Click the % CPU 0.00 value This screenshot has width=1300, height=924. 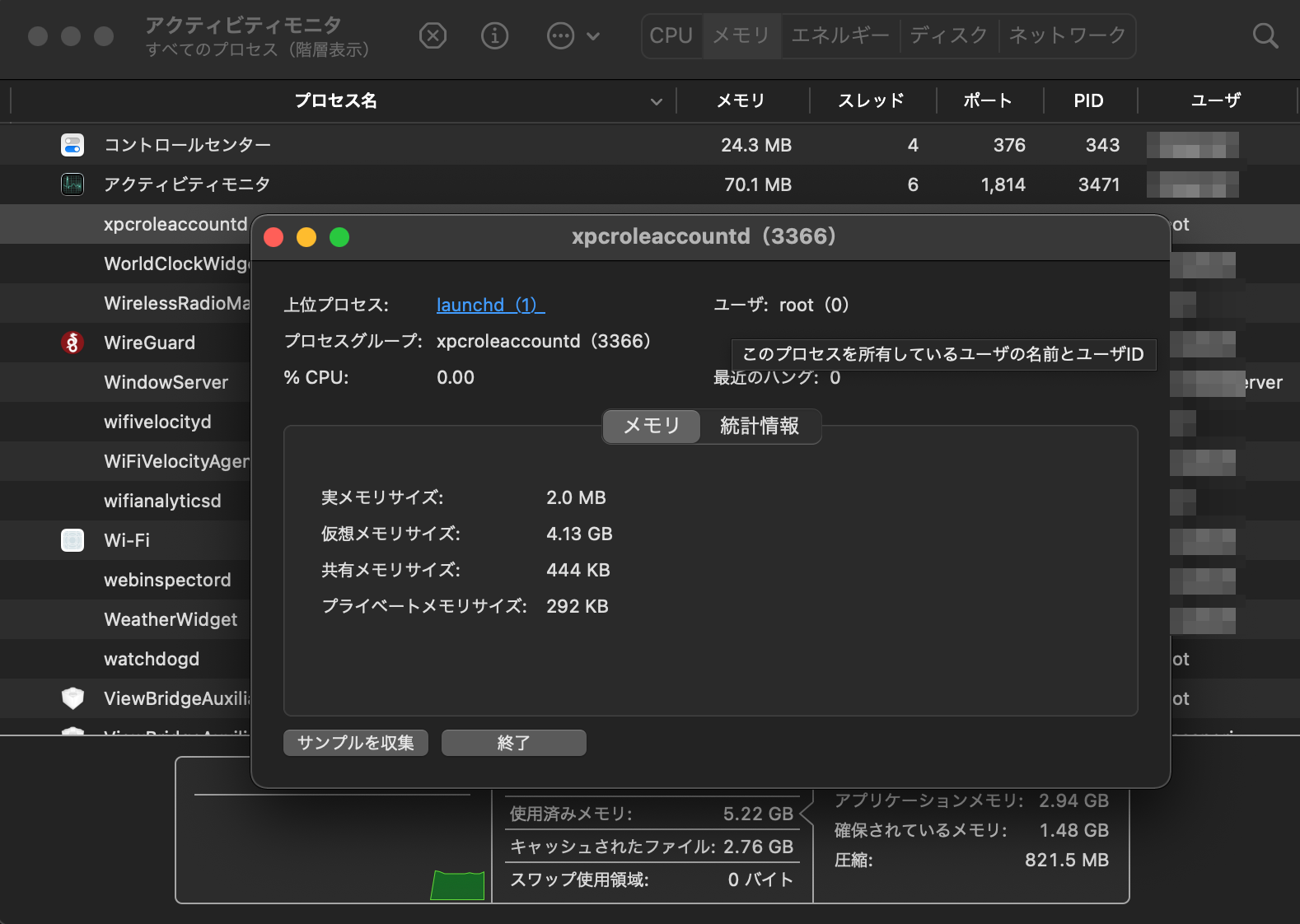point(456,377)
